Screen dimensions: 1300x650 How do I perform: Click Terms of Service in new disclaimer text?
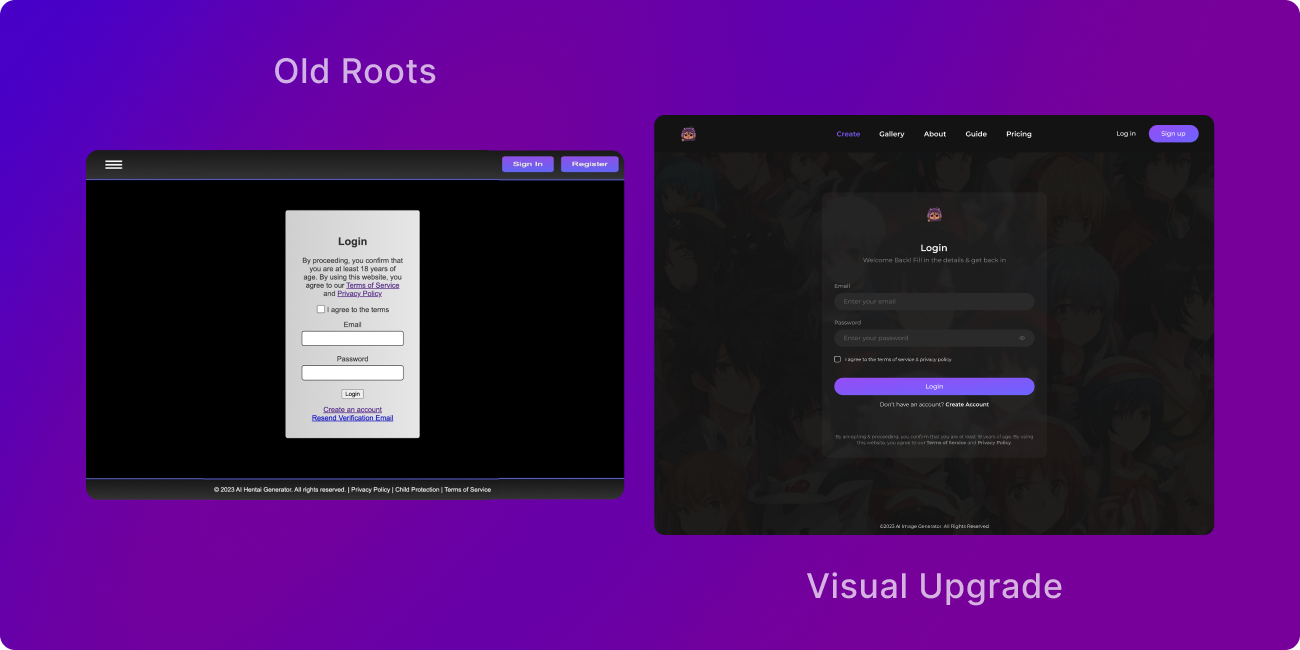[946, 442]
